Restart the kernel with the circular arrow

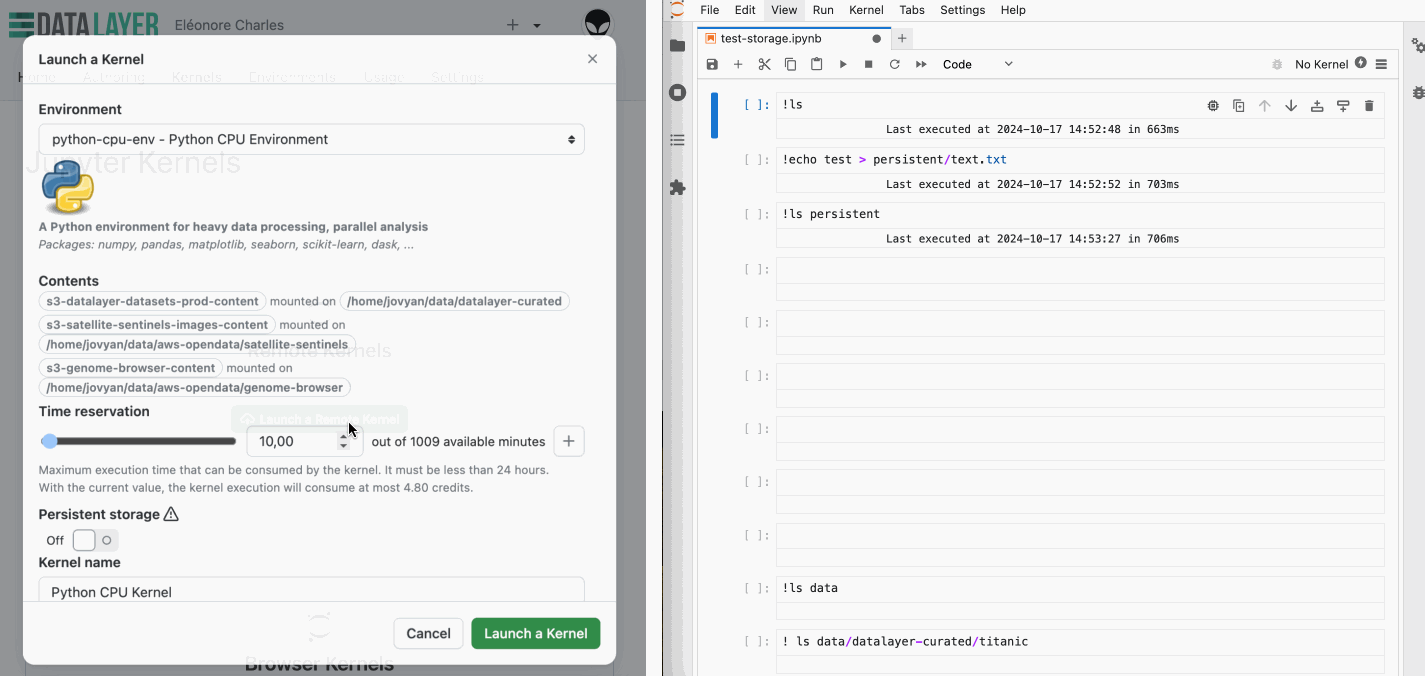pos(895,64)
